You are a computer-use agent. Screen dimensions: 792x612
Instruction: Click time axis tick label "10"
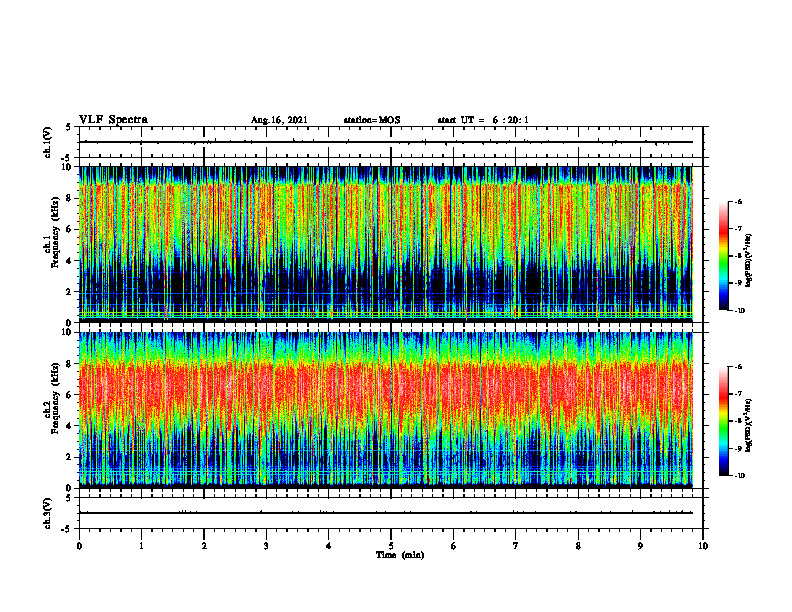(x=703, y=546)
